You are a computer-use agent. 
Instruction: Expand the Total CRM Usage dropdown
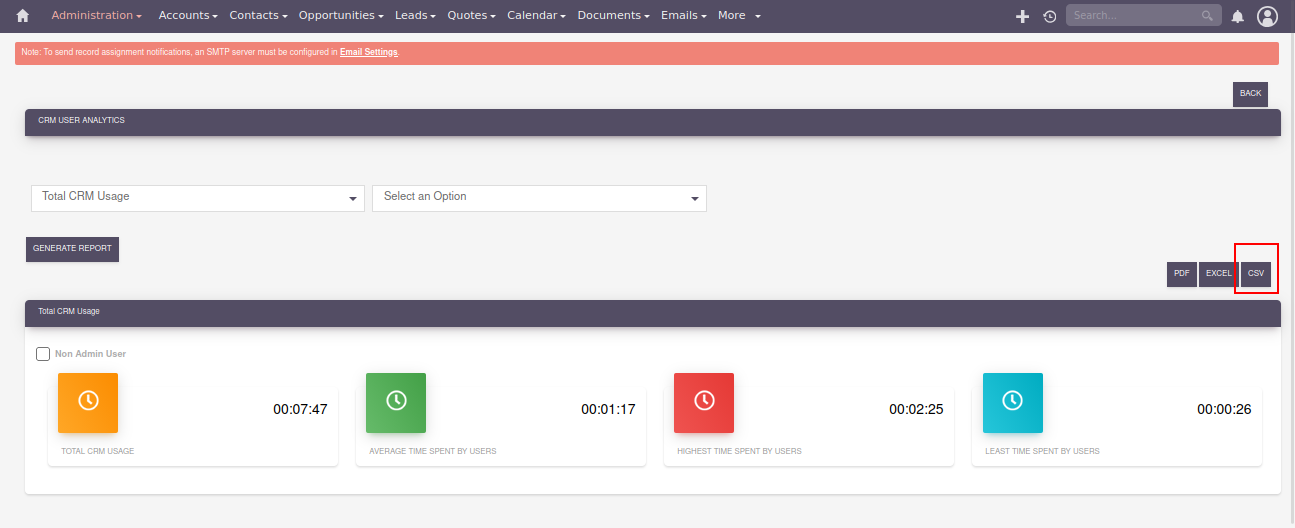coord(198,198)
